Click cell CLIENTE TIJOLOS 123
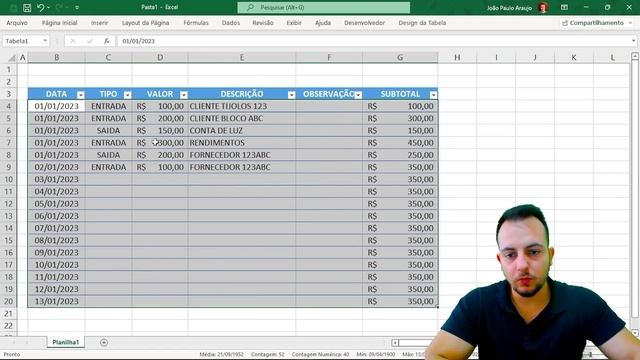Image resolution: width=640 pixels, height=360 pixels. (242, 106)
